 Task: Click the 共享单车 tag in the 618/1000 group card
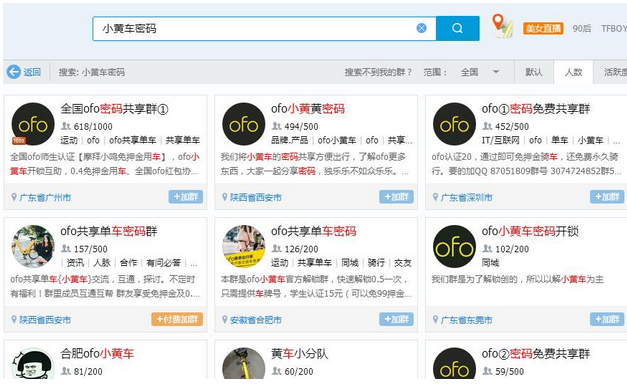click(183, 140)
